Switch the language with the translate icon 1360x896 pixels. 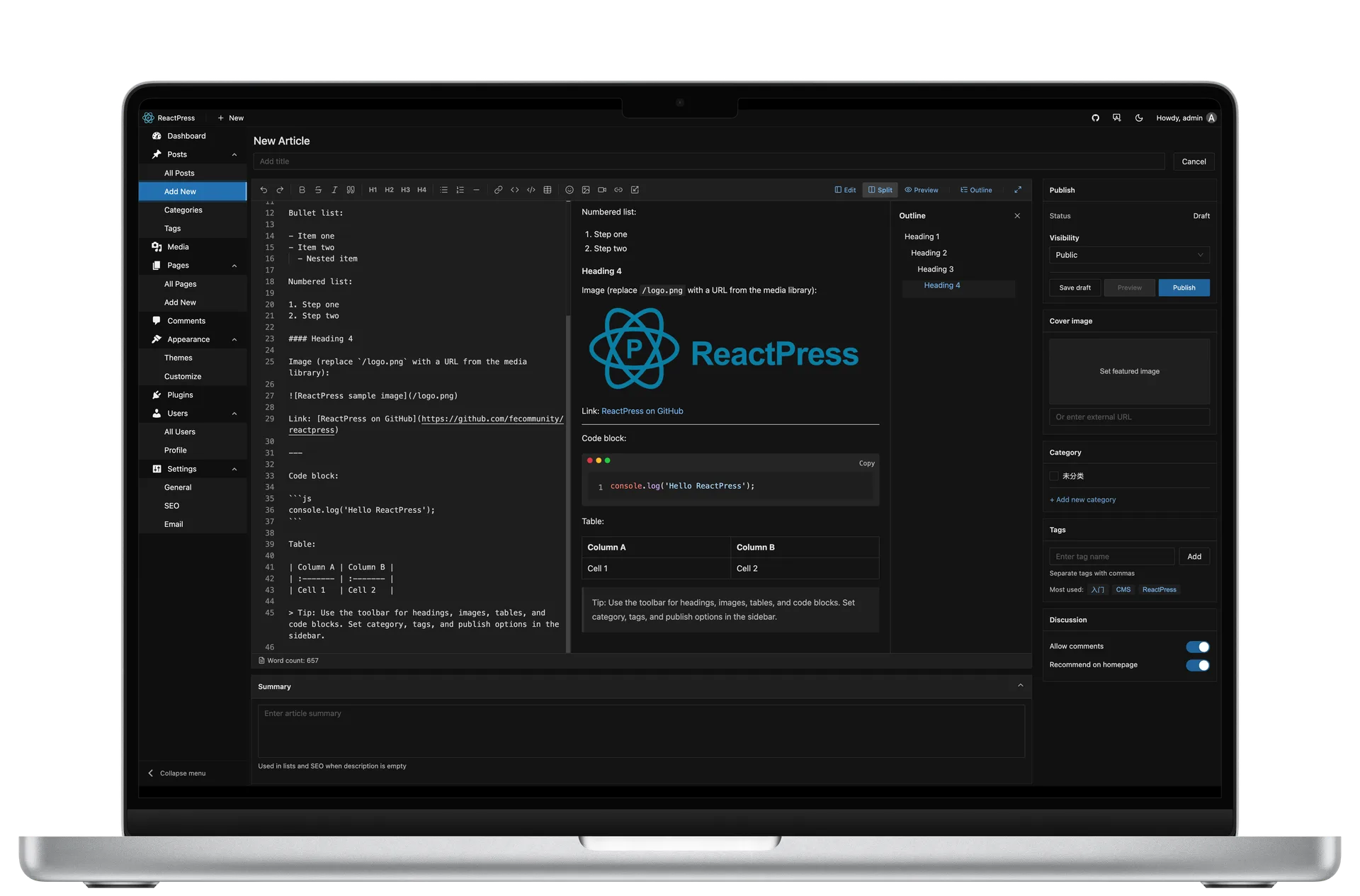(1116, 118)
